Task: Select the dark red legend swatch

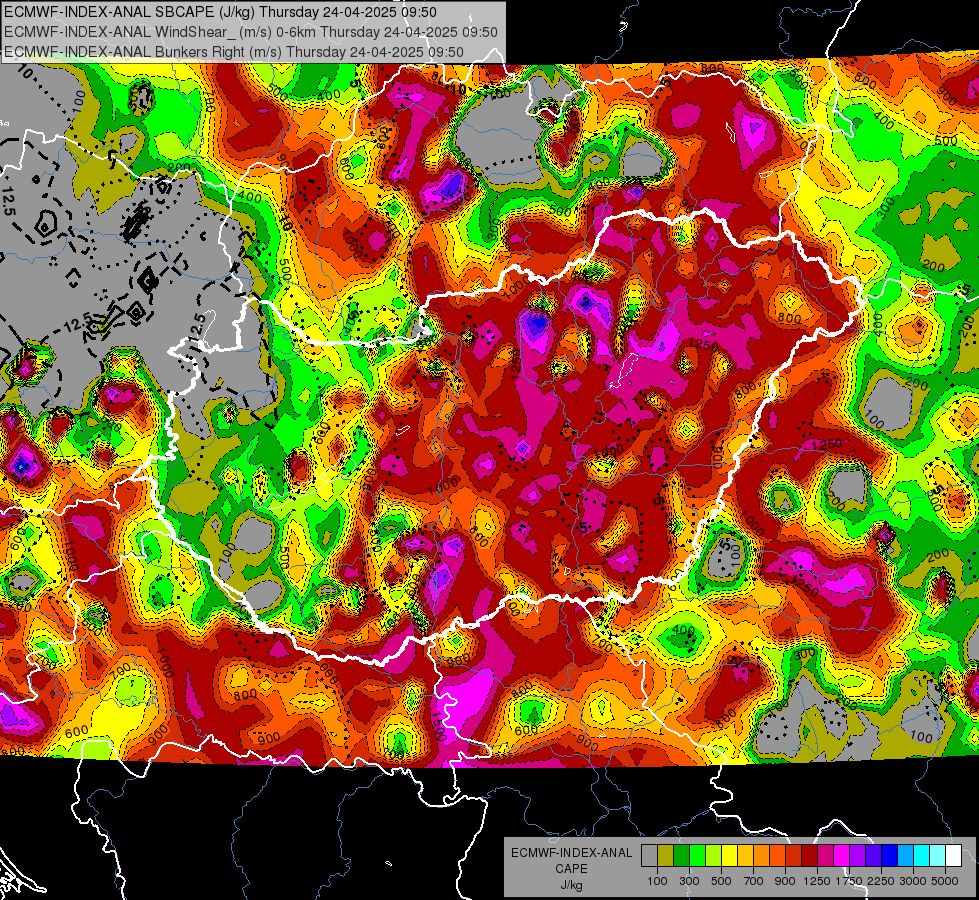Action: pyautogui.click(x=809, y=855)
